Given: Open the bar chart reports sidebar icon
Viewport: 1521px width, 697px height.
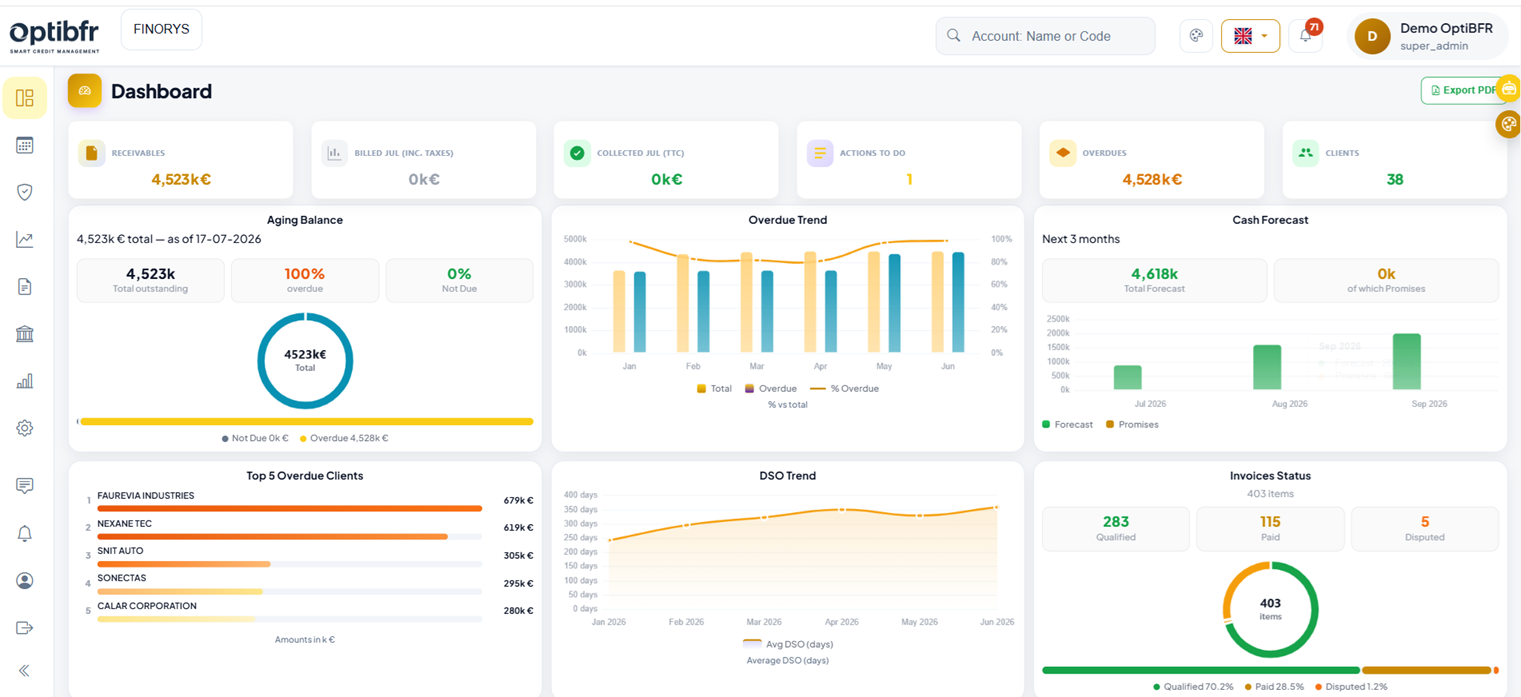Looking at the screenshot, I should point(25,381).
